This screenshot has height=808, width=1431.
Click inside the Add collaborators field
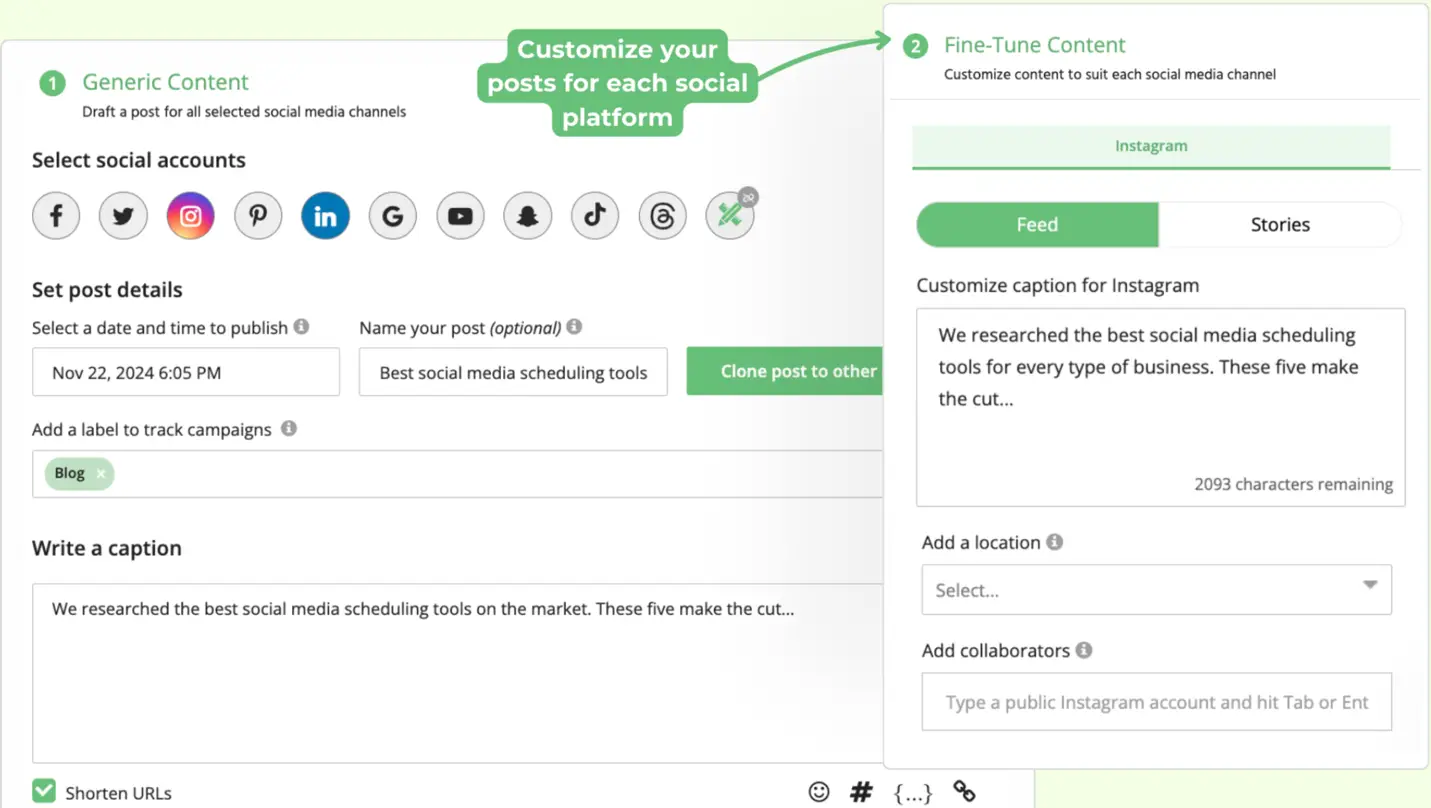tap(1156, 701)
